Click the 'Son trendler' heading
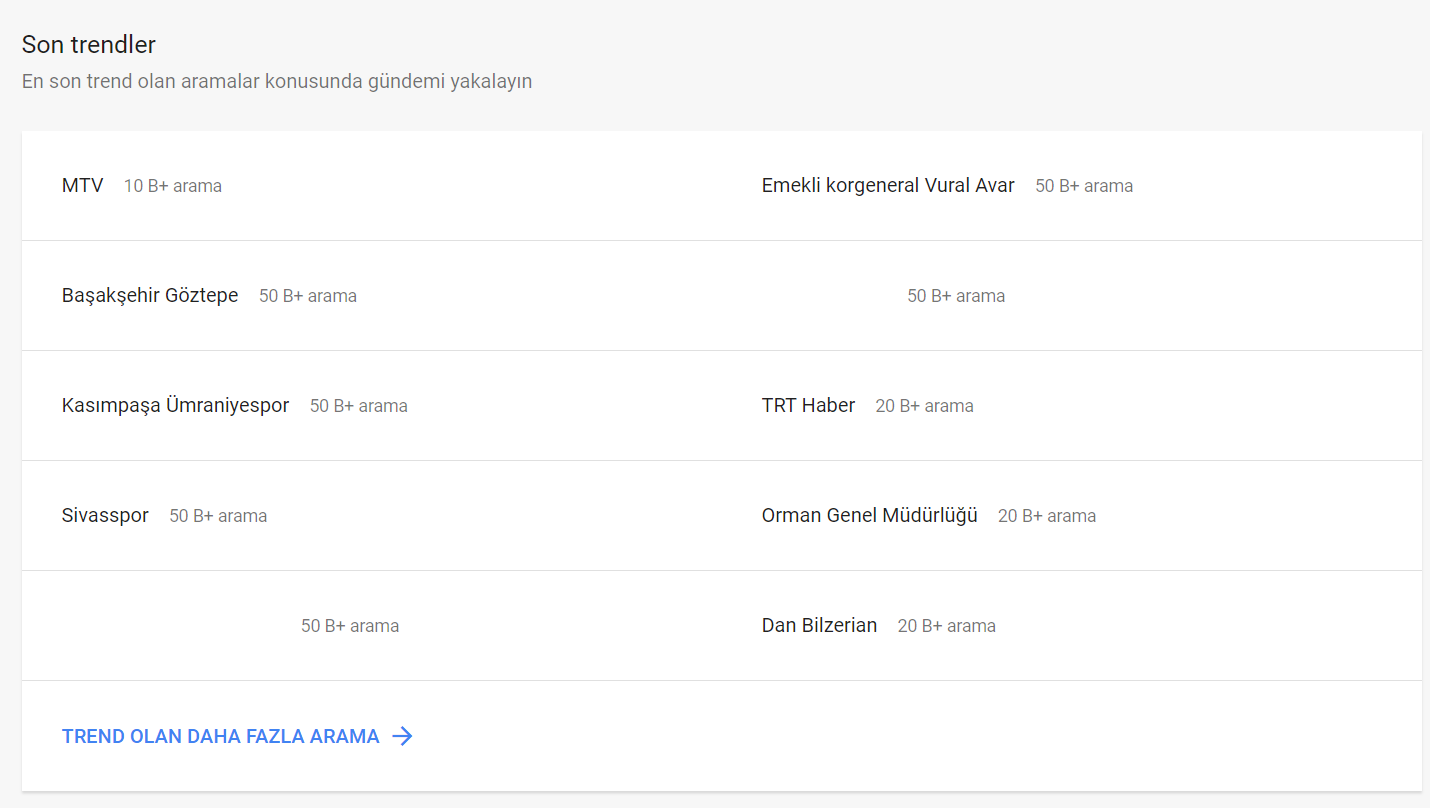Screen dimensions: 1430x808 coord(89,45)
